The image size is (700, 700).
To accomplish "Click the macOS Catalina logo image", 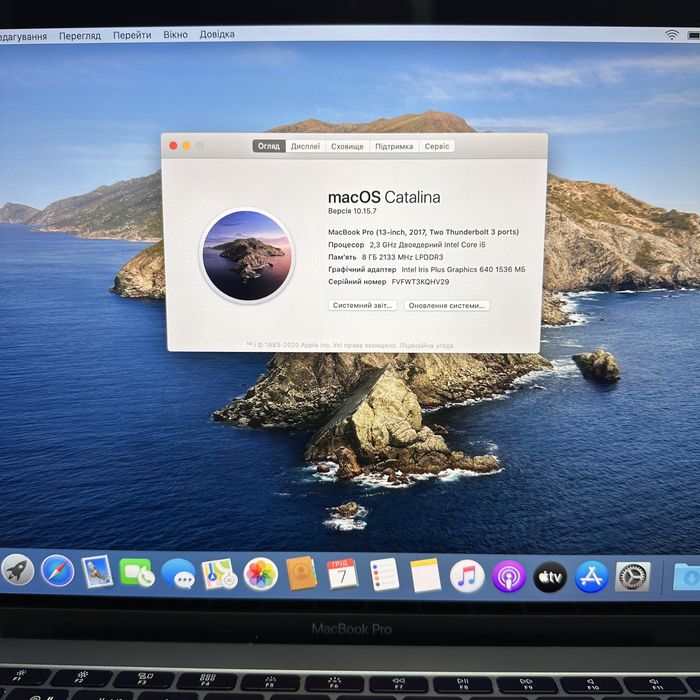I will pos(247,256).
